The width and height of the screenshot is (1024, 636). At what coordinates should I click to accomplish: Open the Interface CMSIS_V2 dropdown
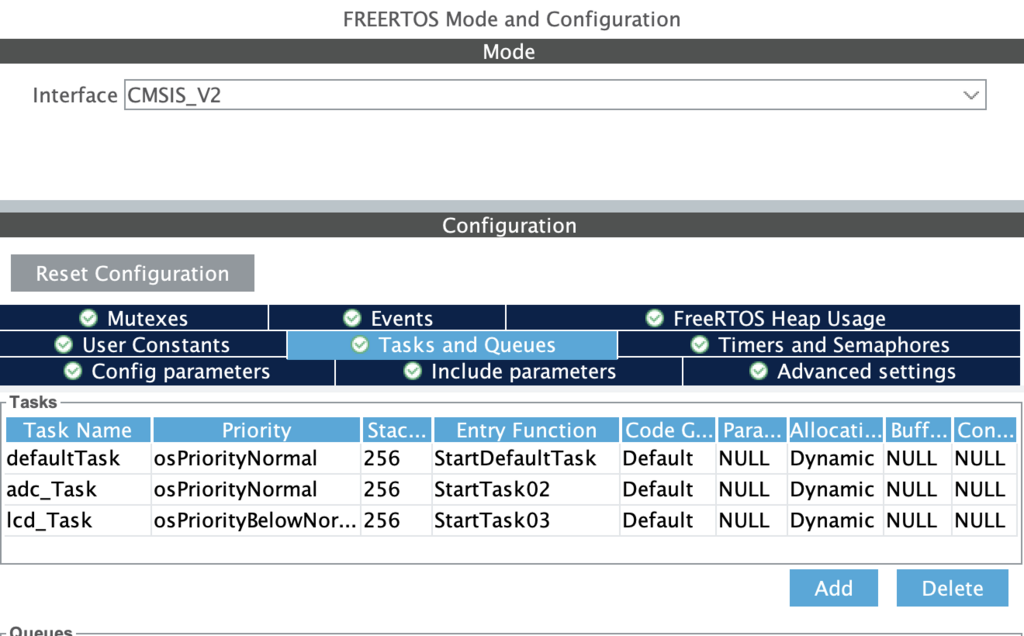click(555, 95)
